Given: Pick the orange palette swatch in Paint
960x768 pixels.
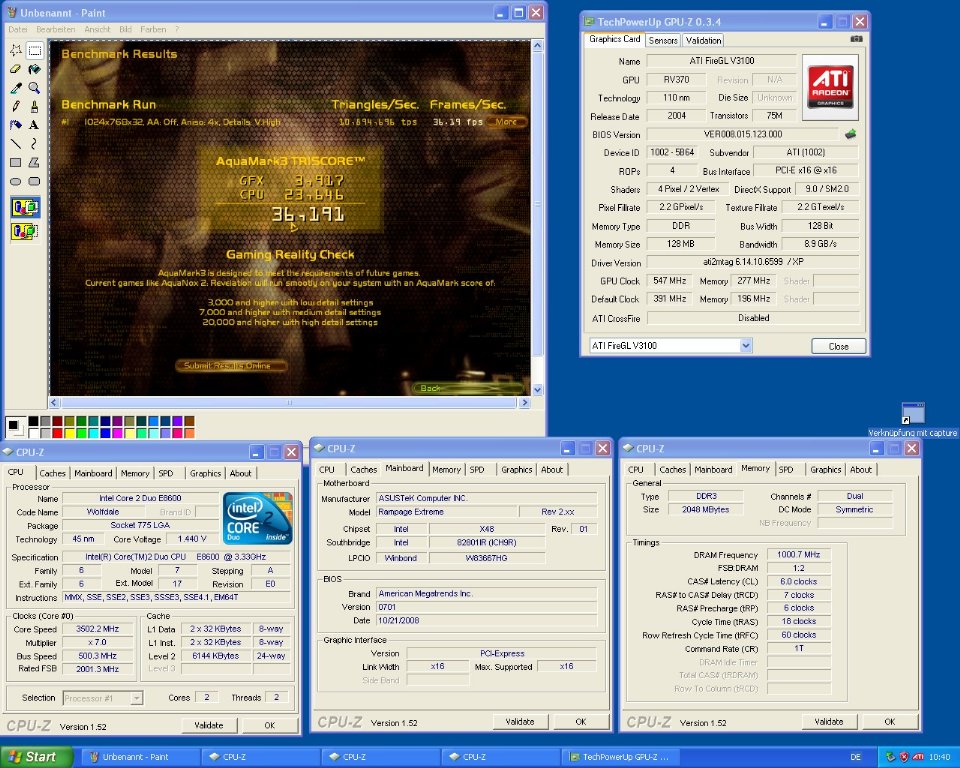Looking at the screenshot, I should (189, 433).
